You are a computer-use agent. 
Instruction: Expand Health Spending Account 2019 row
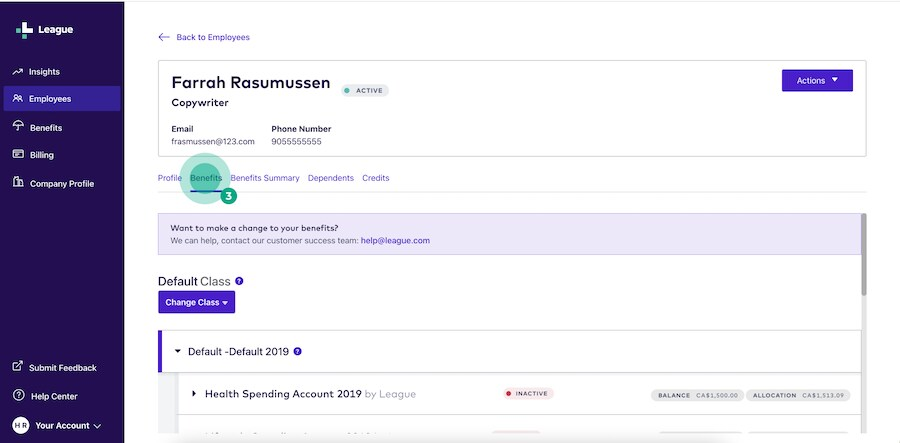point(194,394)
